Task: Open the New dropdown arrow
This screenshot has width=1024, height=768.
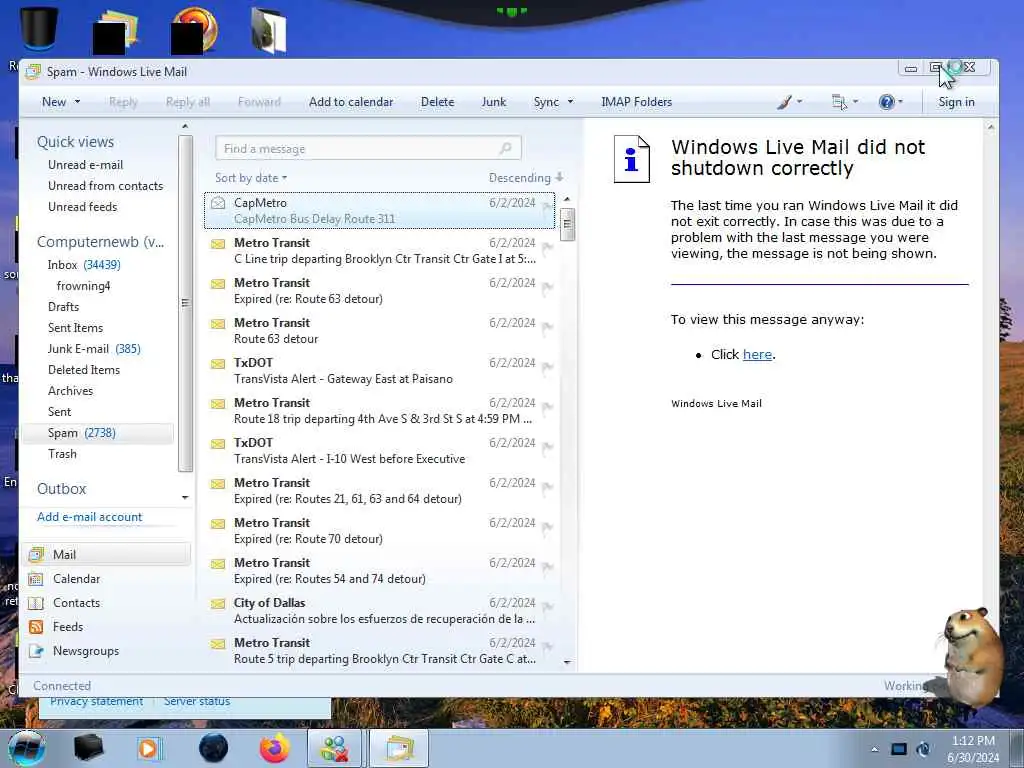Action: tap(77, 102)
